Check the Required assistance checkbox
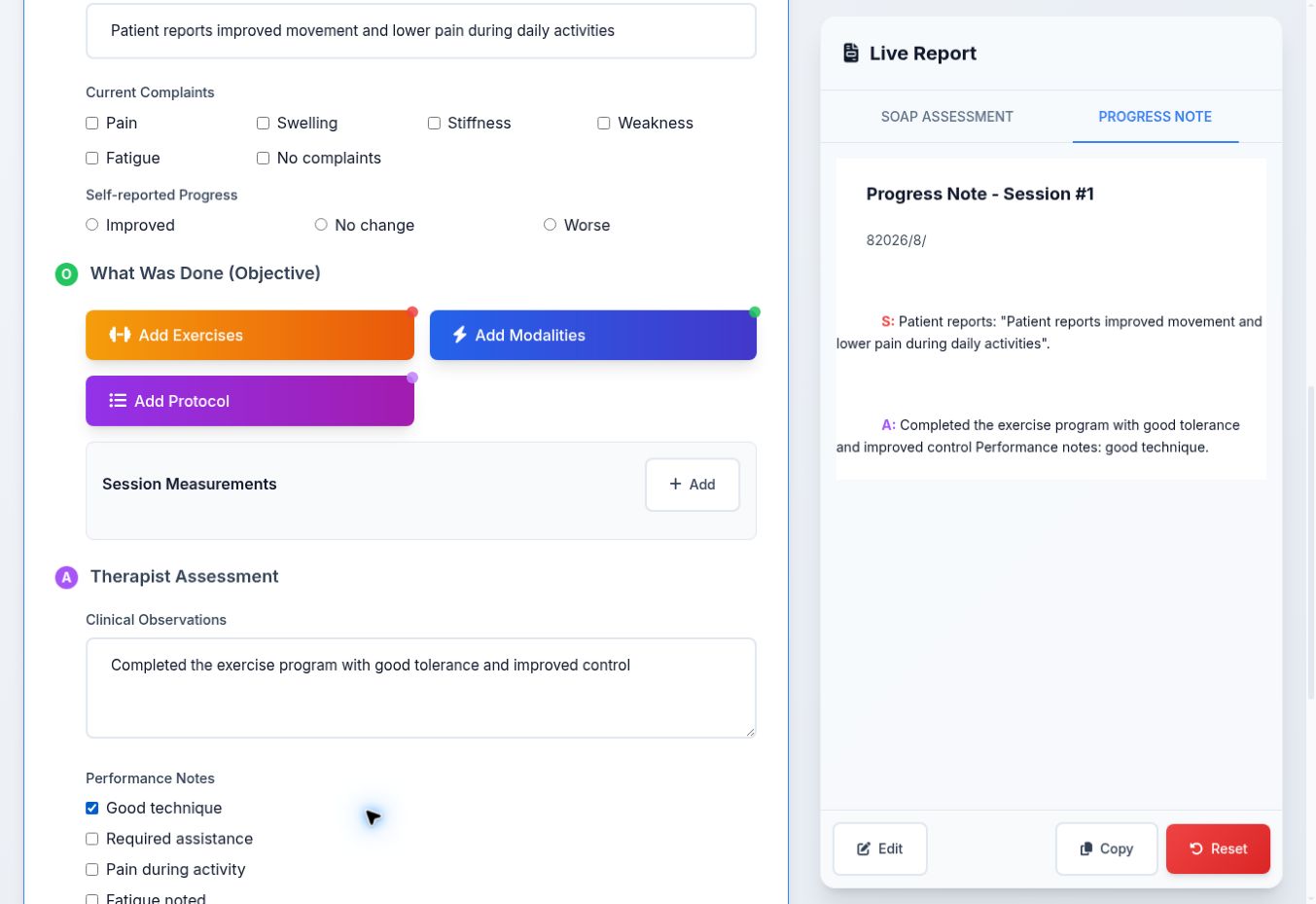The width and height of the screenshot is (1316, 904). (x=92, y=839)
